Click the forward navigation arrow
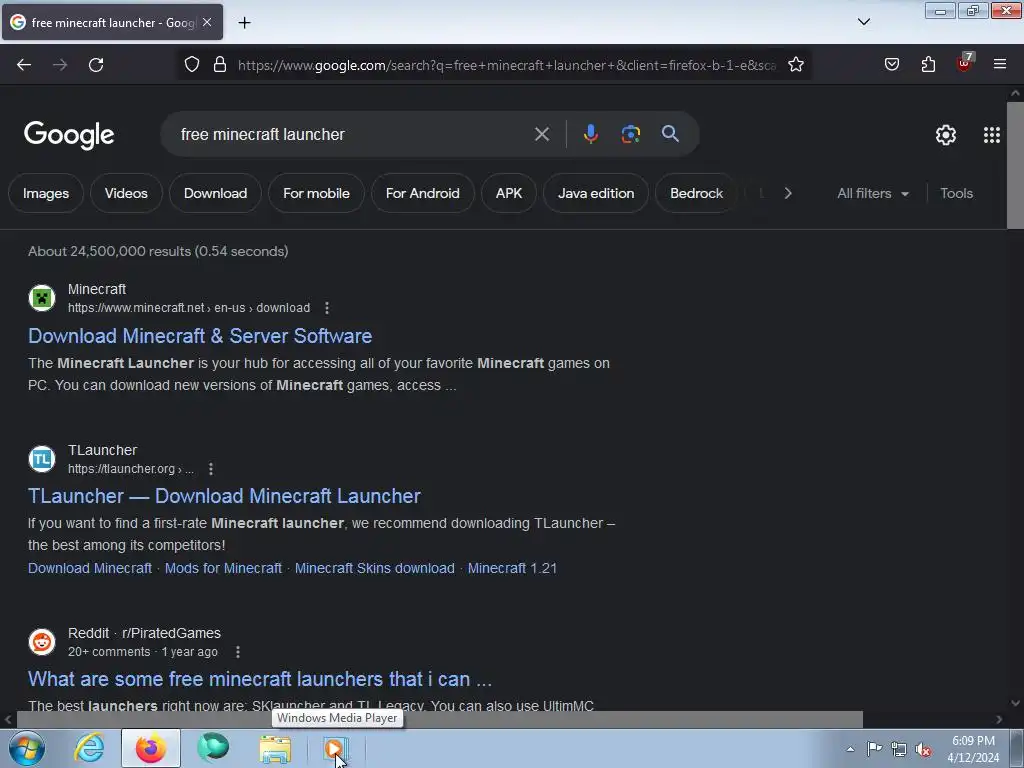1024x768 pixels. [x=60, y=65]
